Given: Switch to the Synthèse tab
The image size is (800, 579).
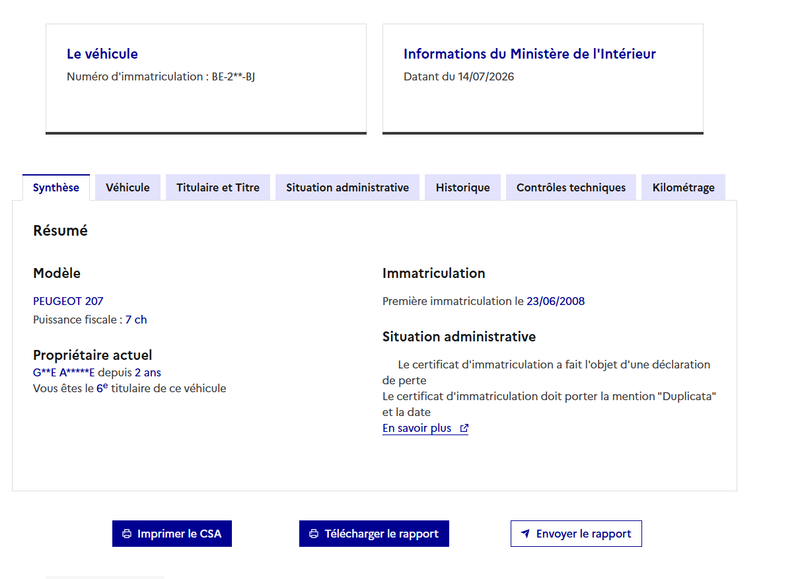Looking at the screenshot, I should (x=56, y=187).
